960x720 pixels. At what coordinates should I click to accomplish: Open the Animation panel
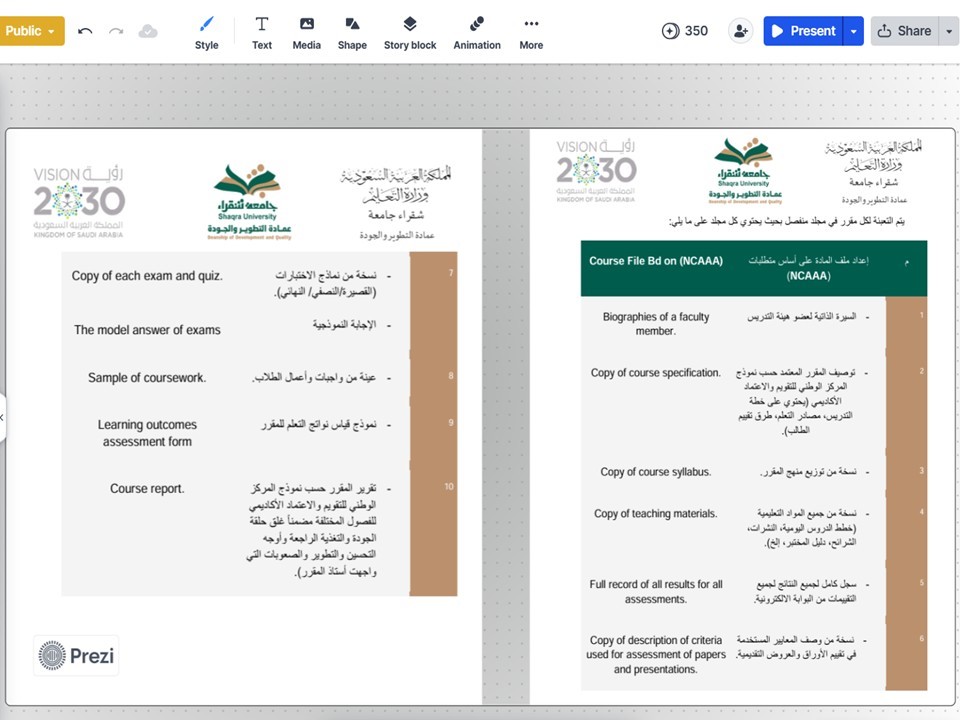coord(477,32)
